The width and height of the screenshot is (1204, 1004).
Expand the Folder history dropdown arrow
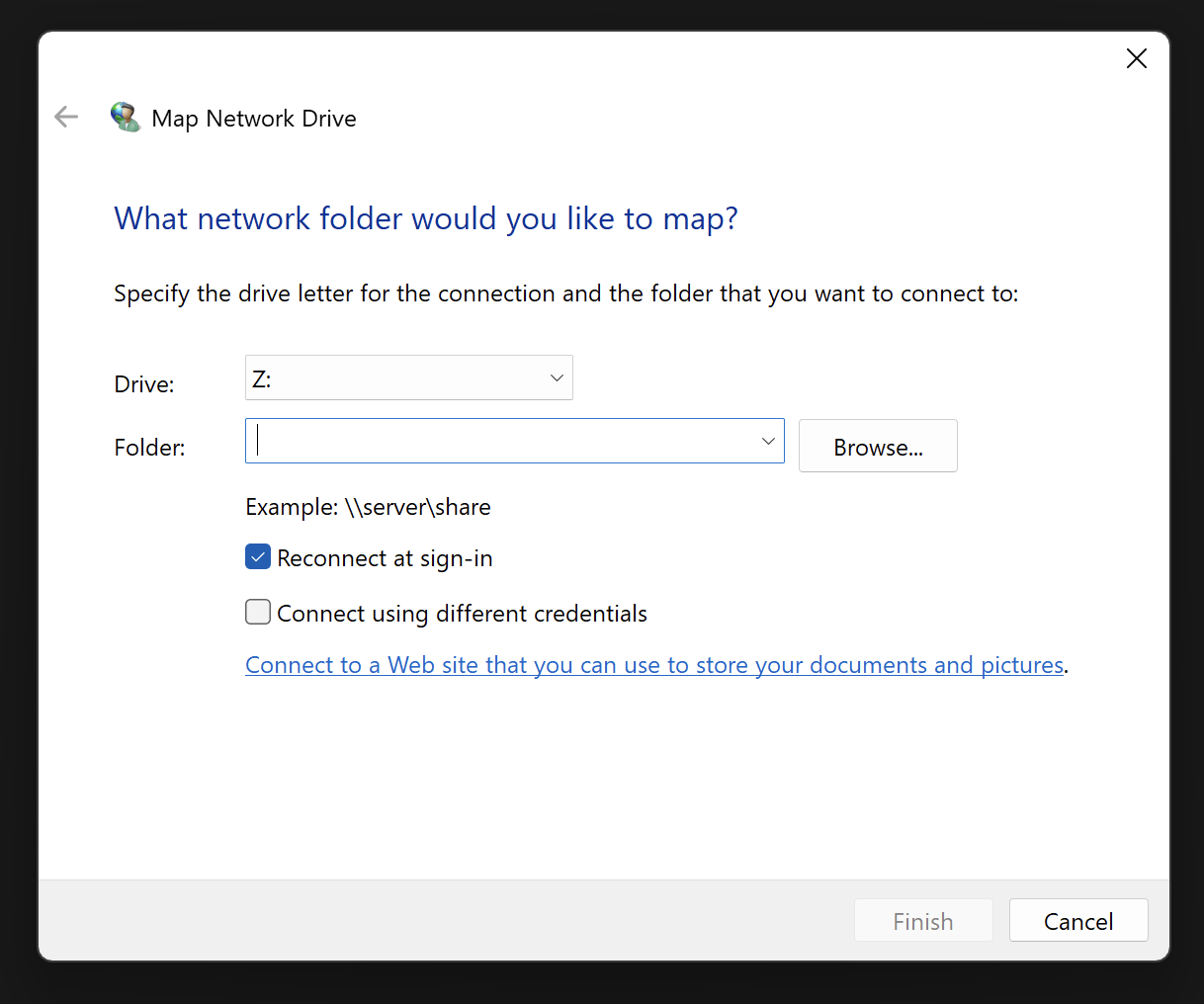(768, 441)
